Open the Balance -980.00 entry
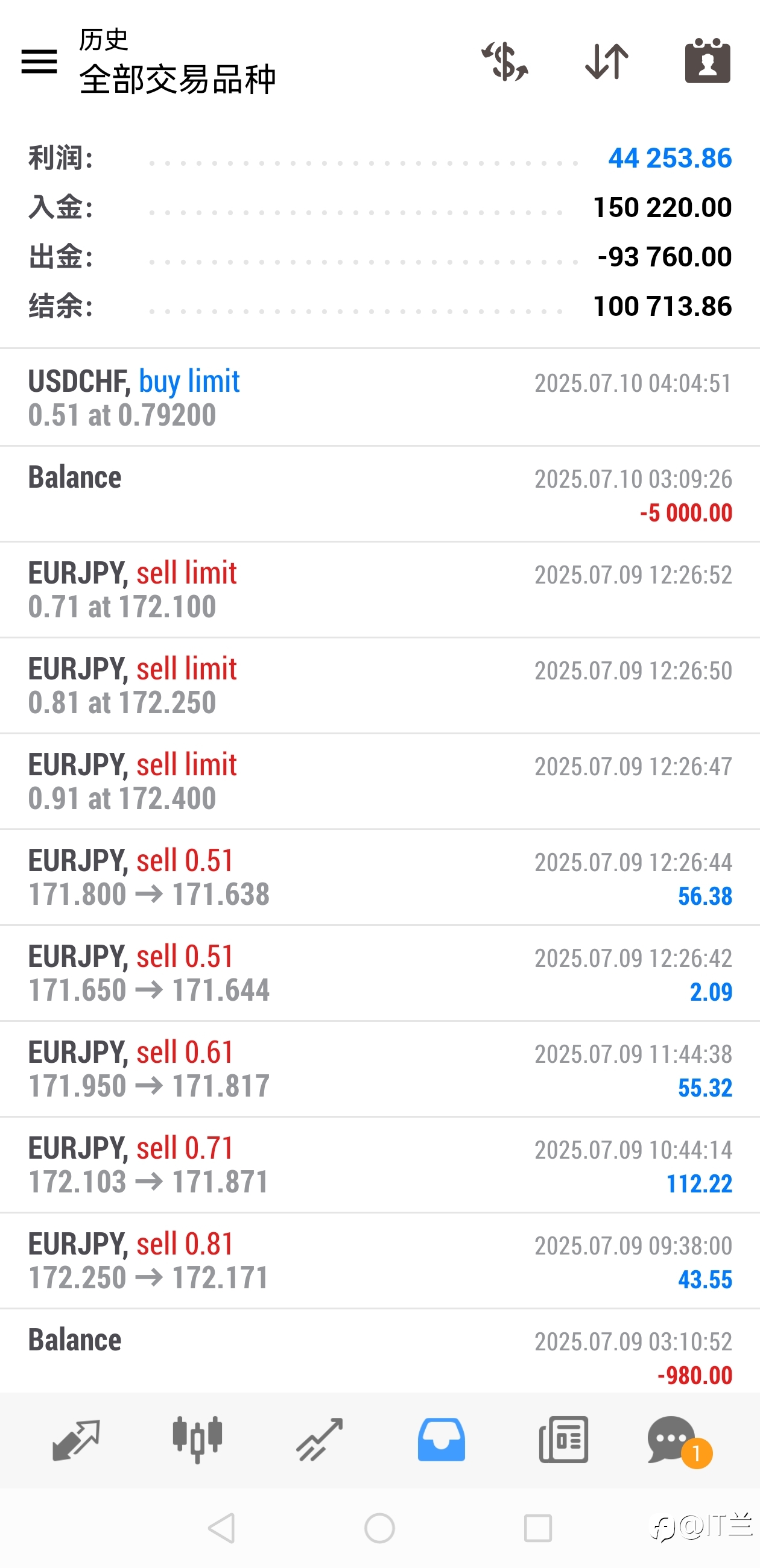The height and width of the screenshot is (1568, 760). [x=380, y=1352]
